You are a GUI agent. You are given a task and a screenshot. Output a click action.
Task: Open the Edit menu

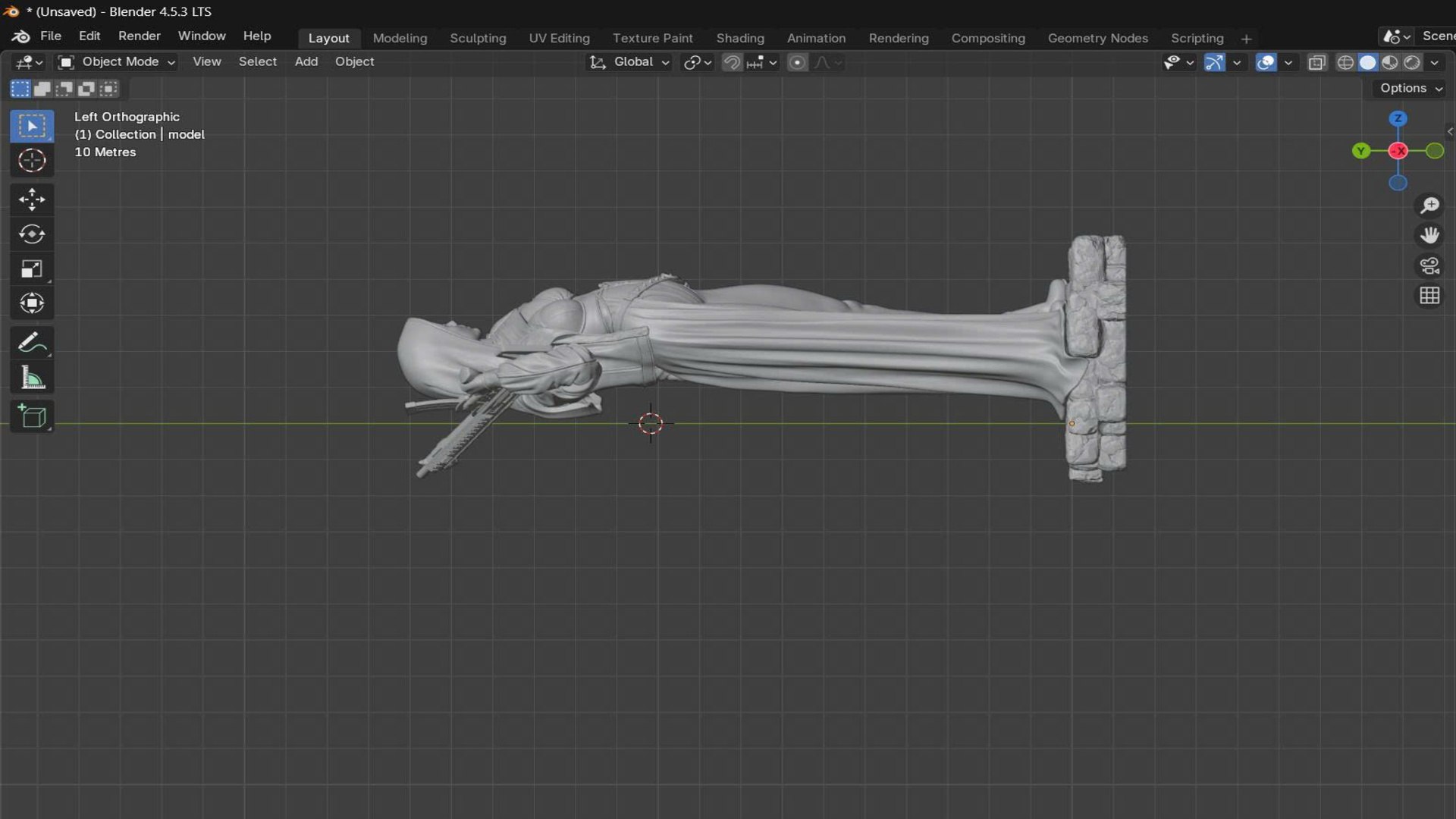coord(89,36)
